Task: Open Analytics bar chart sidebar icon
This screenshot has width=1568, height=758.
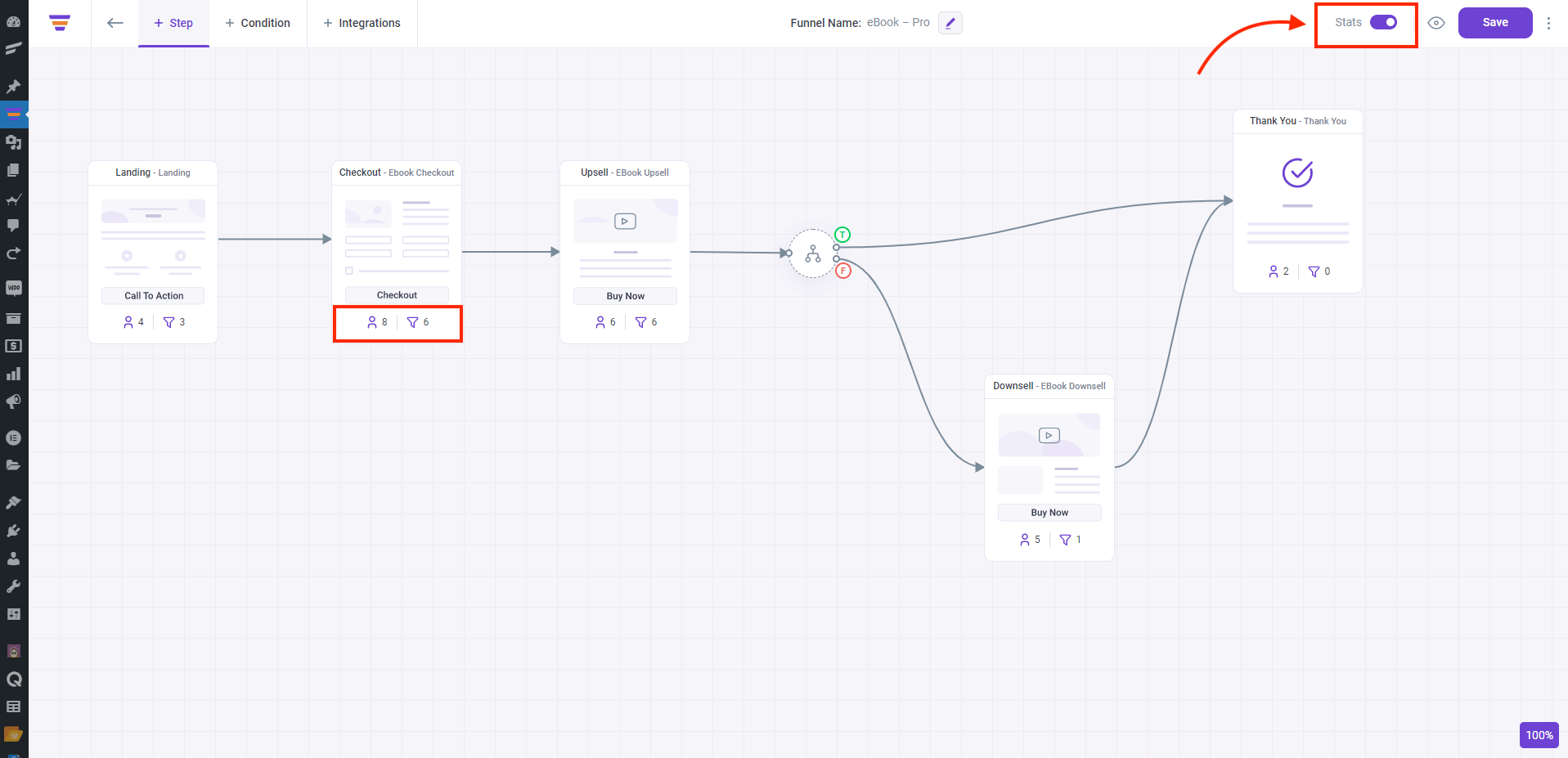Action: 13,374
